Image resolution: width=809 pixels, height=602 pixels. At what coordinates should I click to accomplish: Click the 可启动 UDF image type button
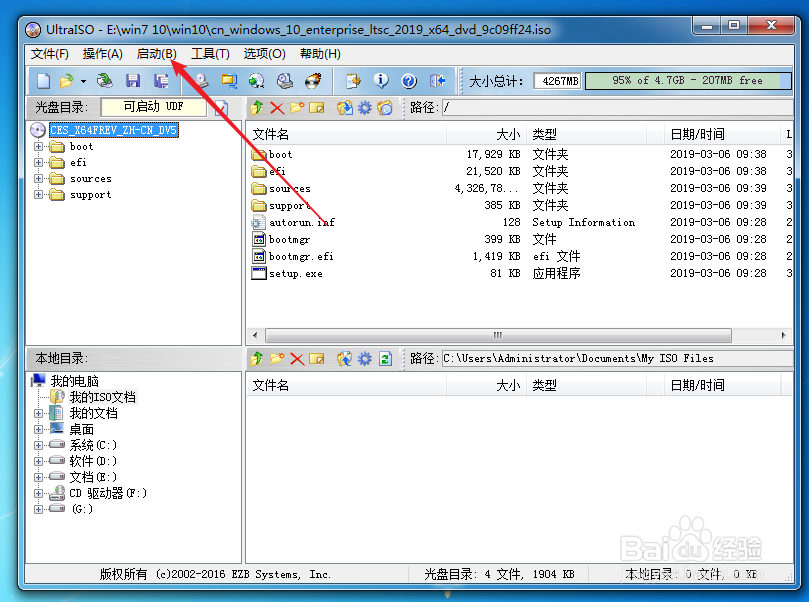(153, 107)
